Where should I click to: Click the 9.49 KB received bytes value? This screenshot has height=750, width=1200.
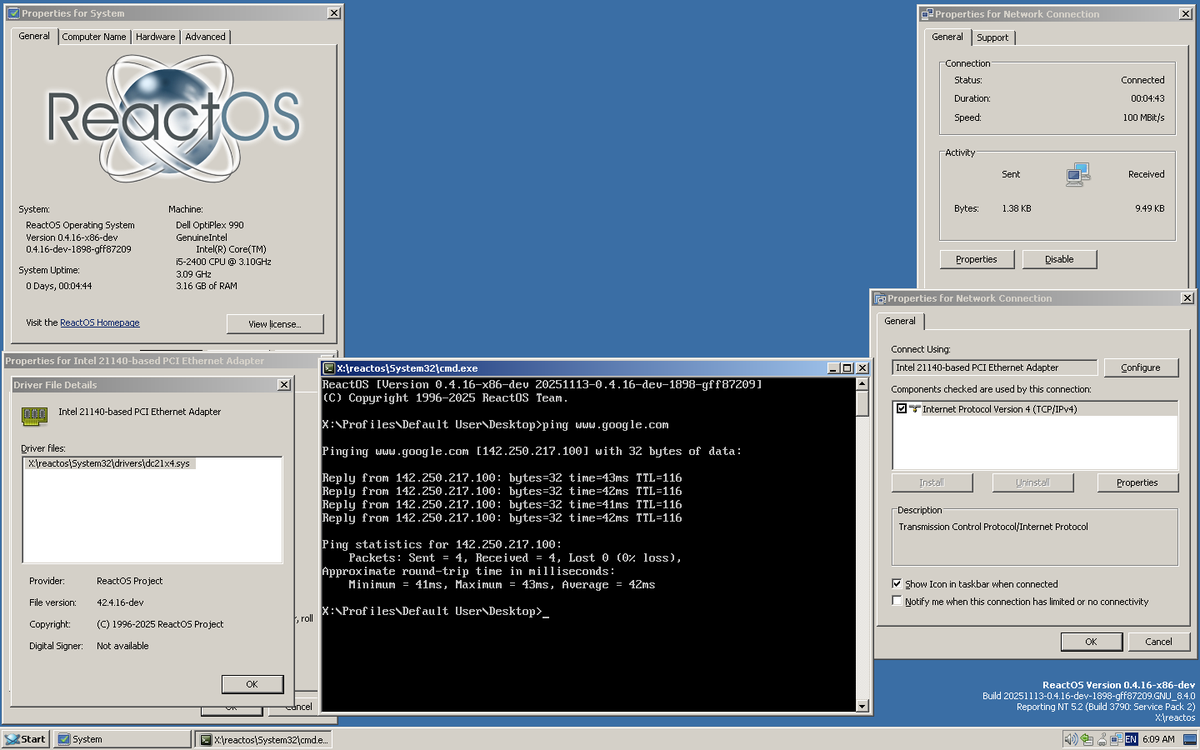click(x=1149, y=208)
